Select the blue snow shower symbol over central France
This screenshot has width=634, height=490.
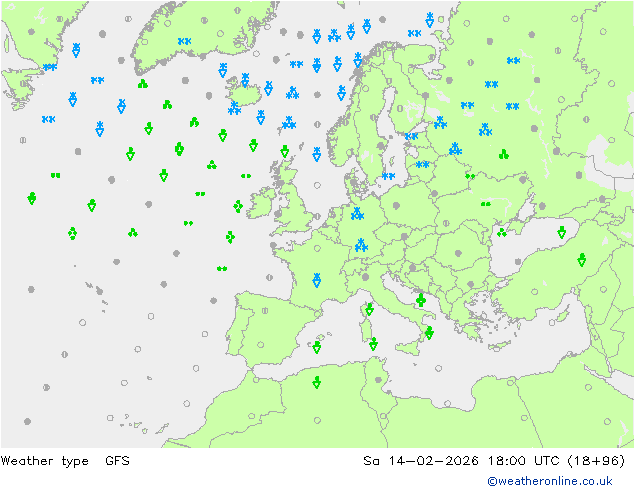tap(317, 280)
